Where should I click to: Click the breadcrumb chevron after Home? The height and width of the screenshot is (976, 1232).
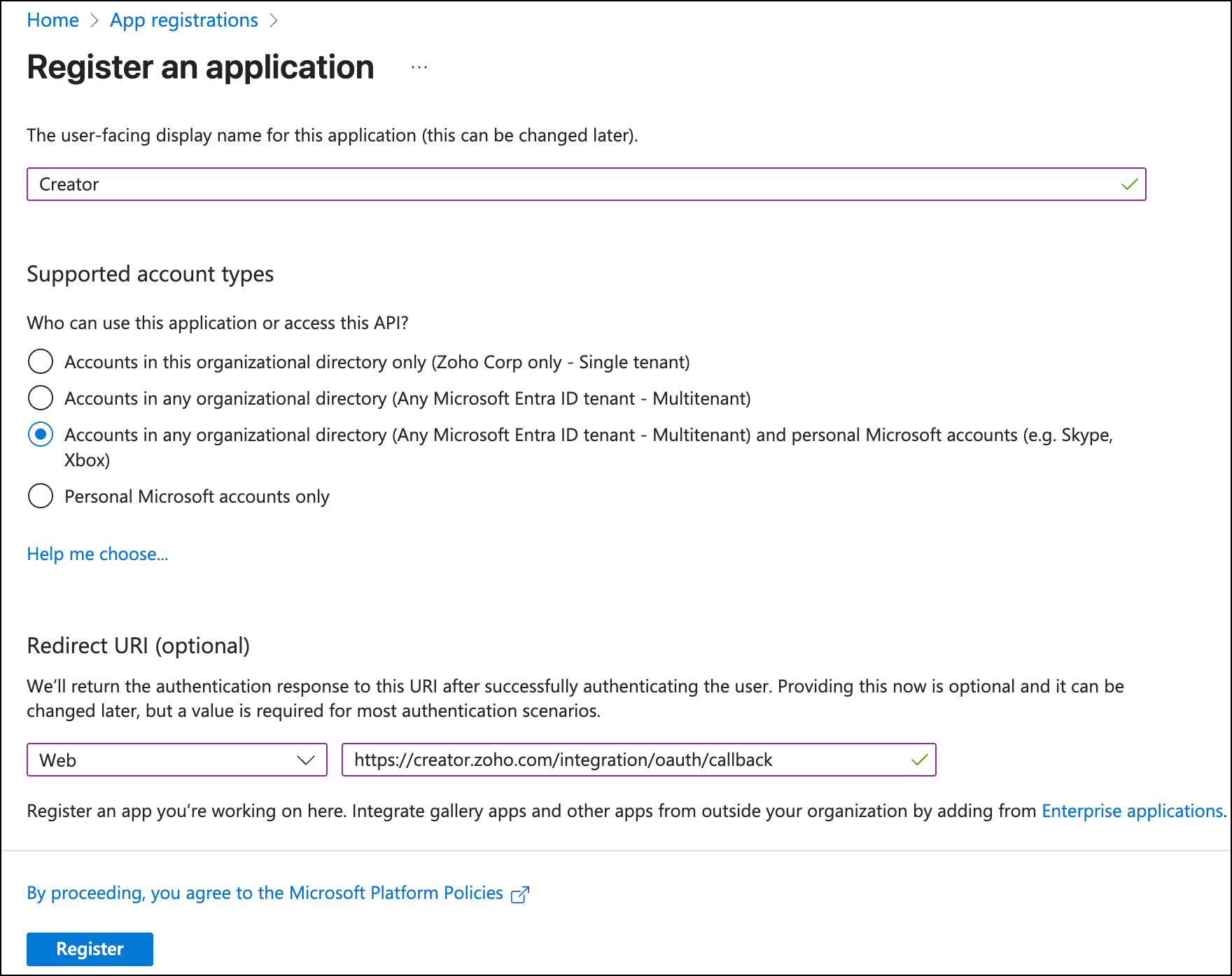coord(94,21)
